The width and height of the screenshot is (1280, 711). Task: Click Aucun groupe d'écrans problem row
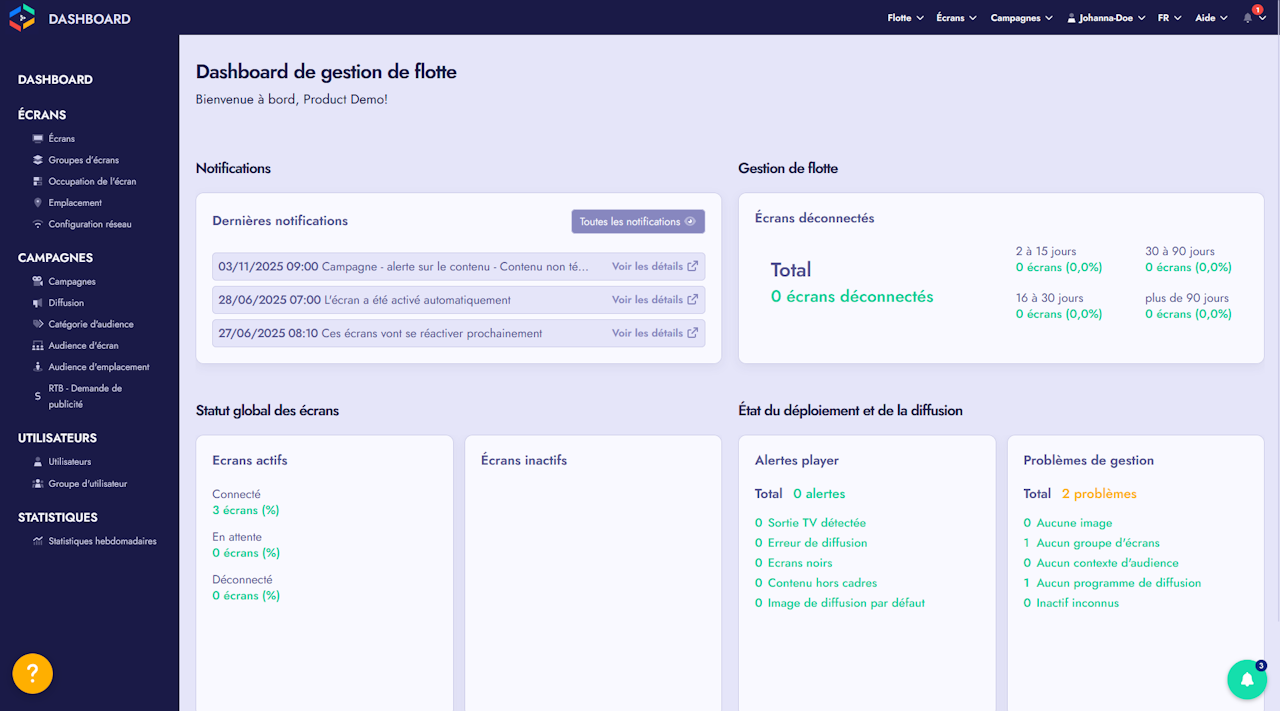(x=1091, y=543)
